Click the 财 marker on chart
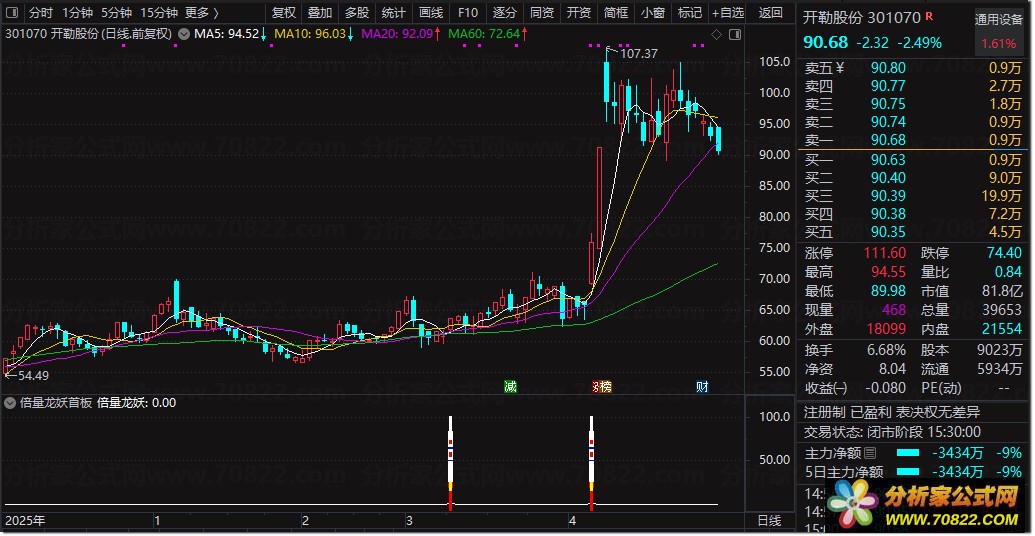 click(702, 387)
